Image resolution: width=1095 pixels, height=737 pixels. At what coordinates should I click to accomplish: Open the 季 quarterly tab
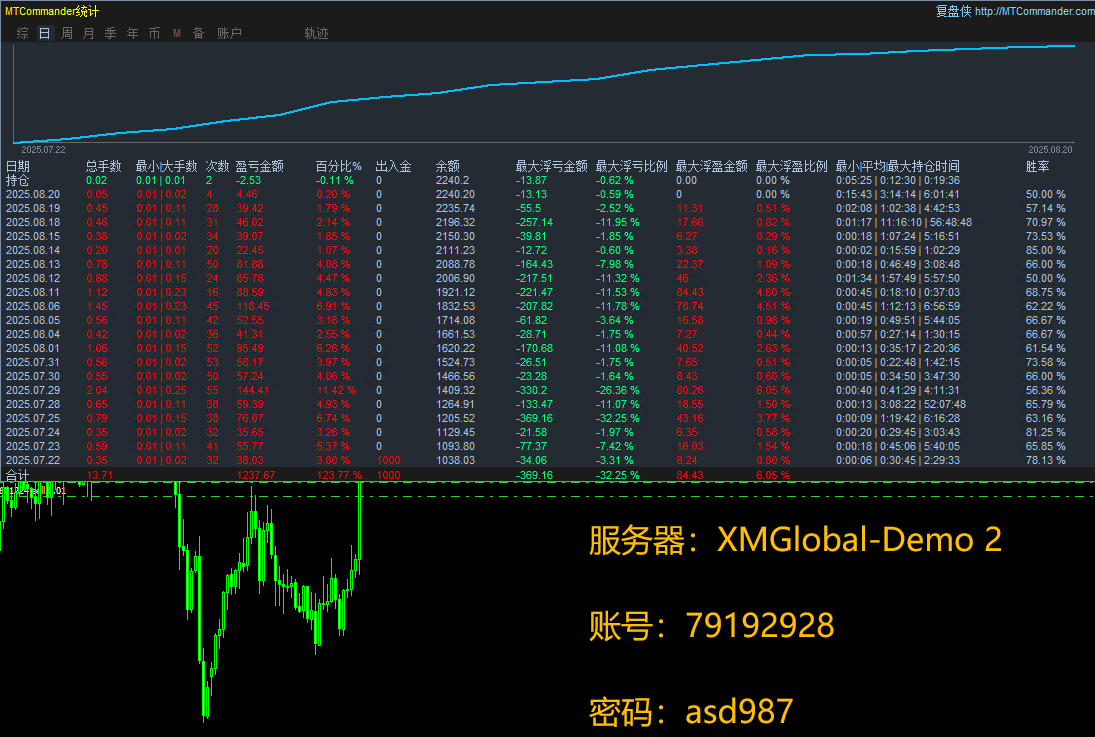coord(110,33)
